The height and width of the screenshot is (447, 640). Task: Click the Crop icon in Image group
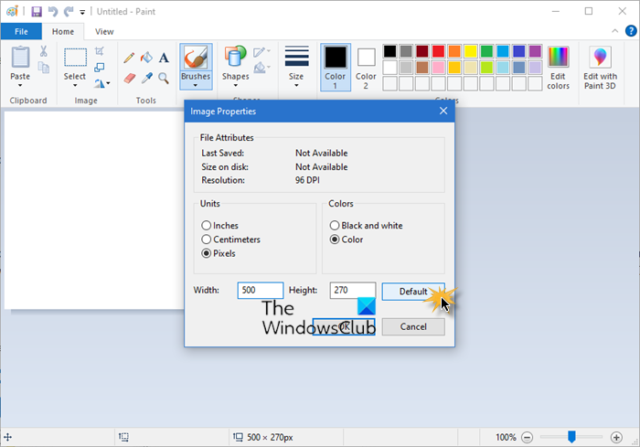coord(99,51)
